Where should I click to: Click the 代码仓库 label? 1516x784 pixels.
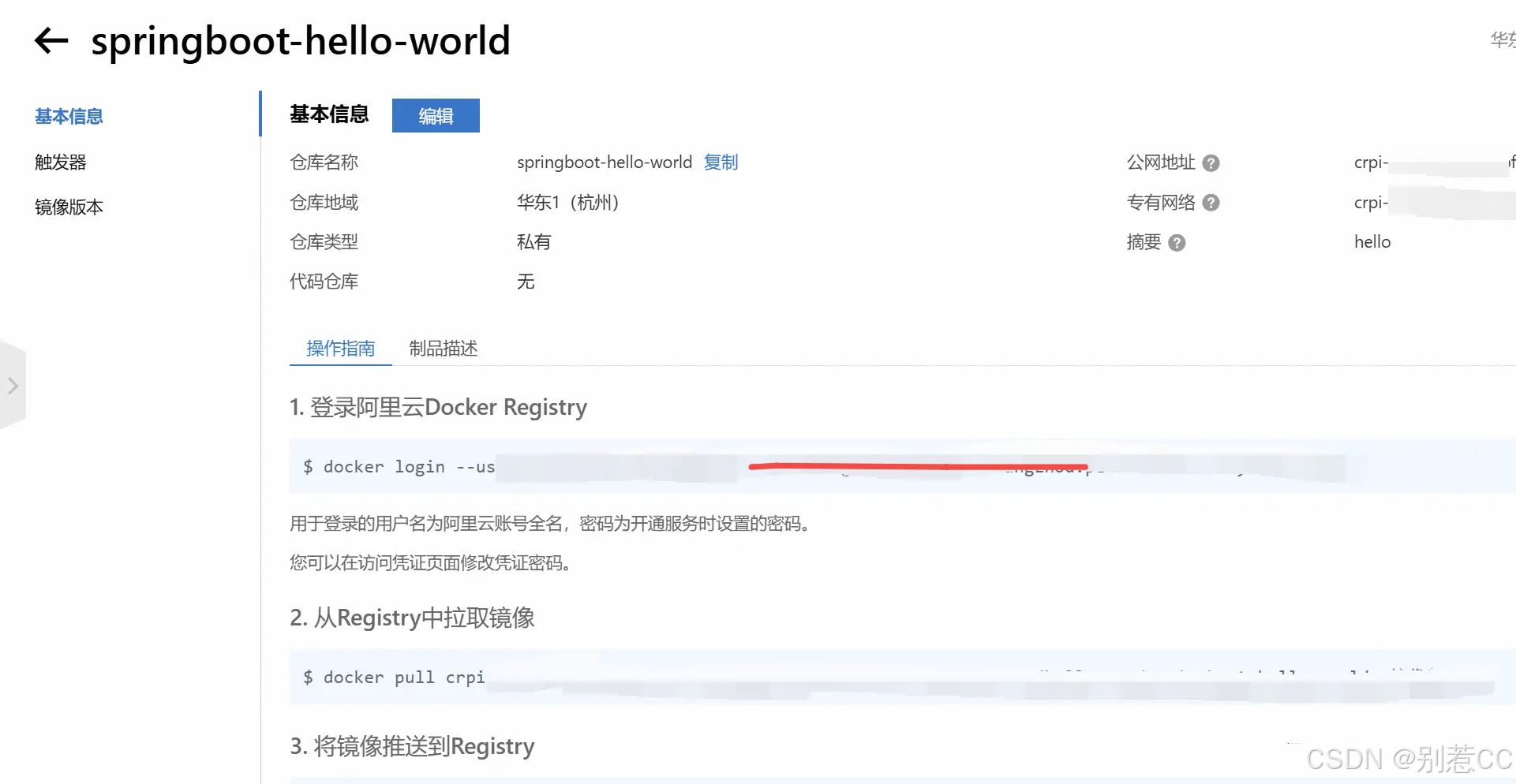pyautogui.click(x=324, y=282)
